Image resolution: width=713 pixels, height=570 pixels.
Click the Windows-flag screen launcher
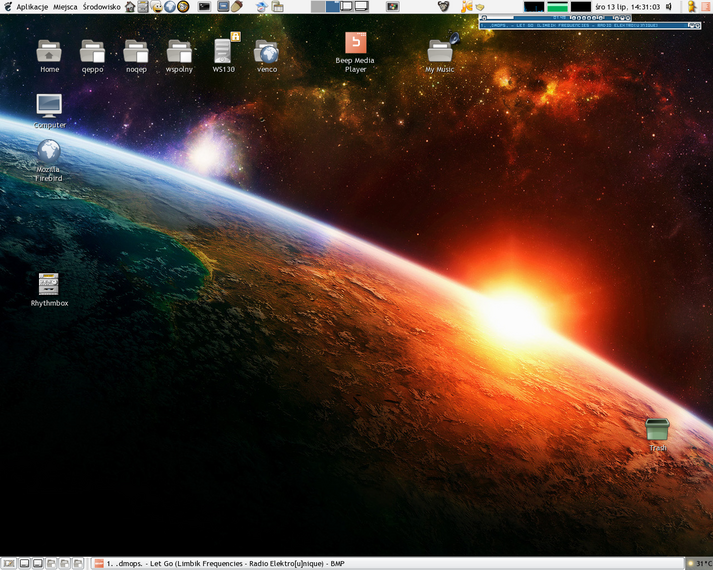pyautogui.click(x=392, y=6)
